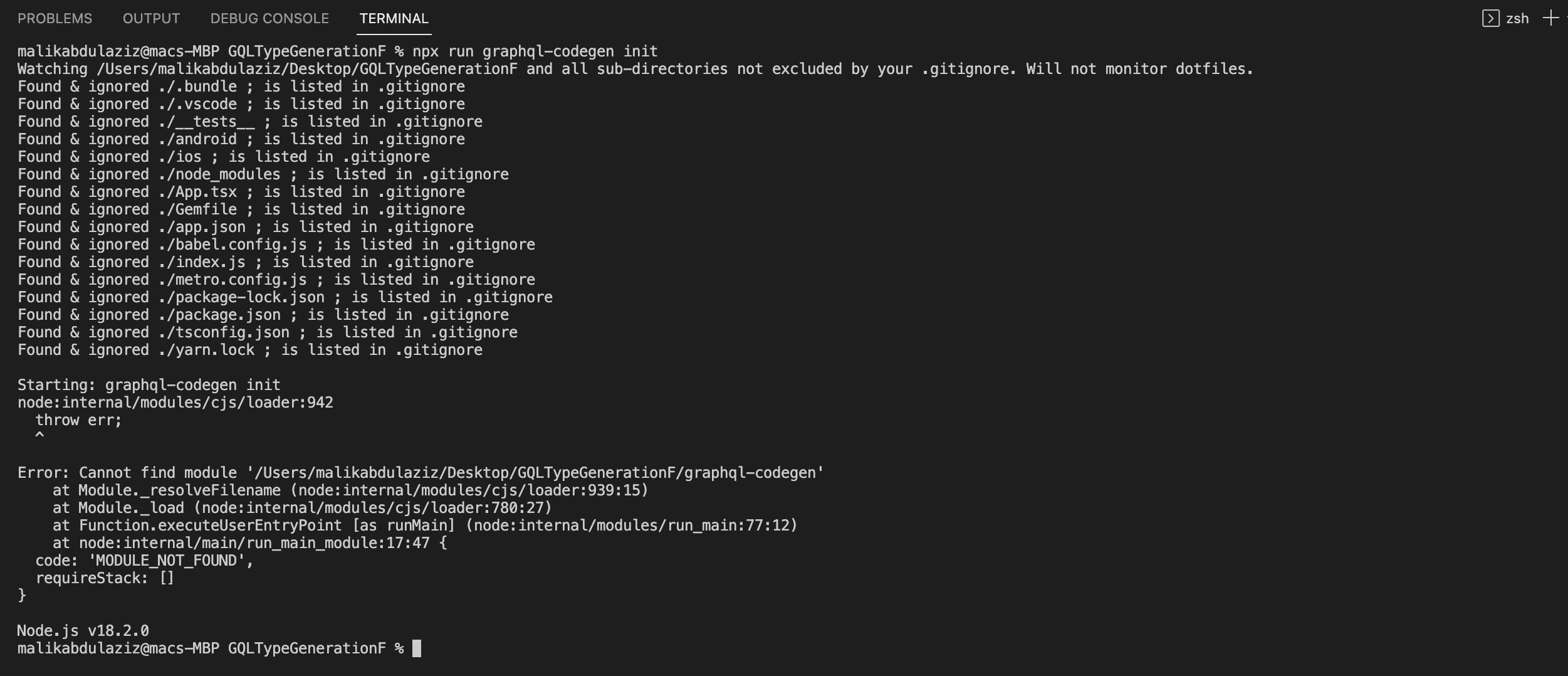Click the TERMINAL tab

[394, 18]
